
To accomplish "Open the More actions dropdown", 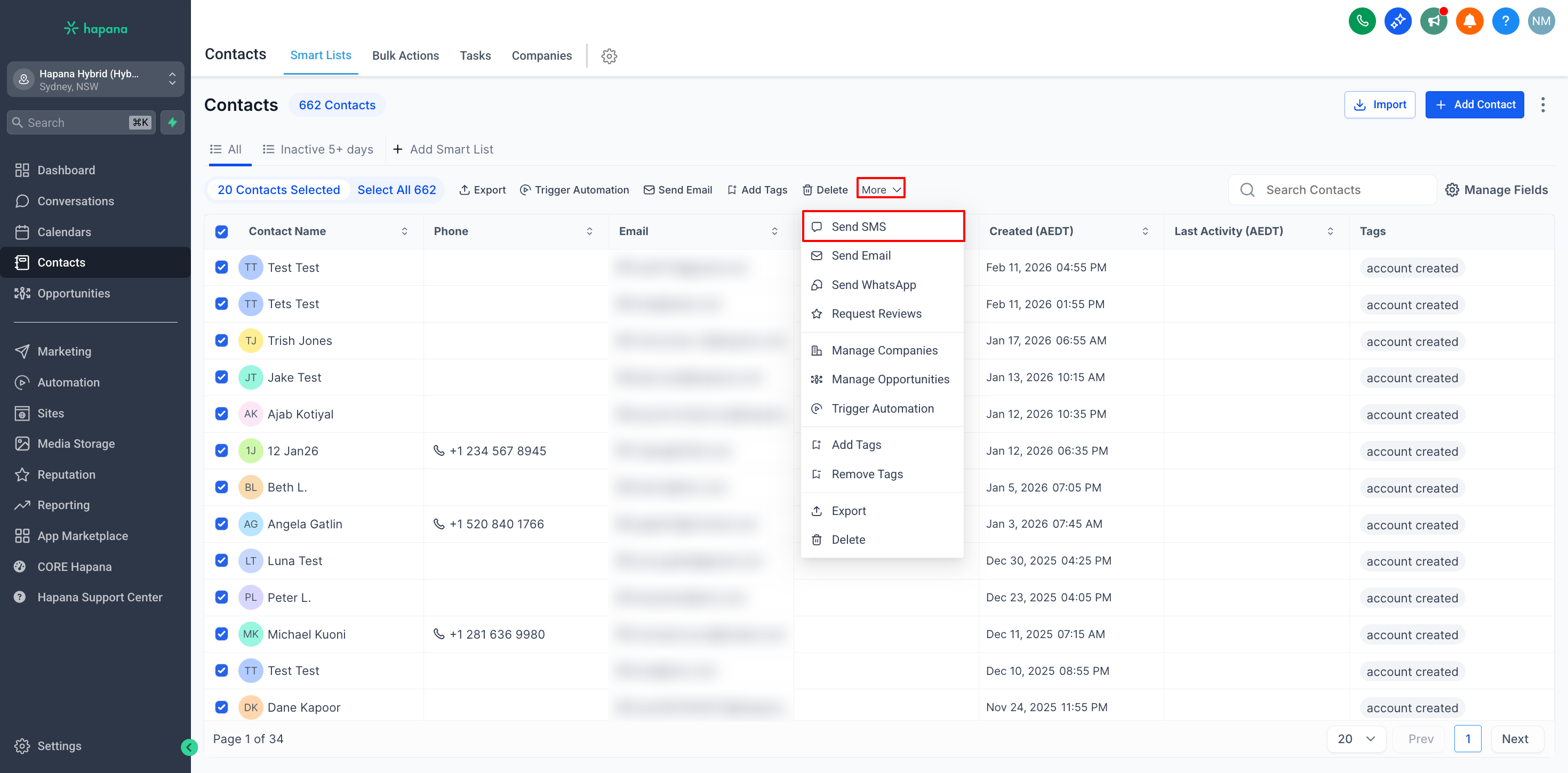I will (880, 189).
